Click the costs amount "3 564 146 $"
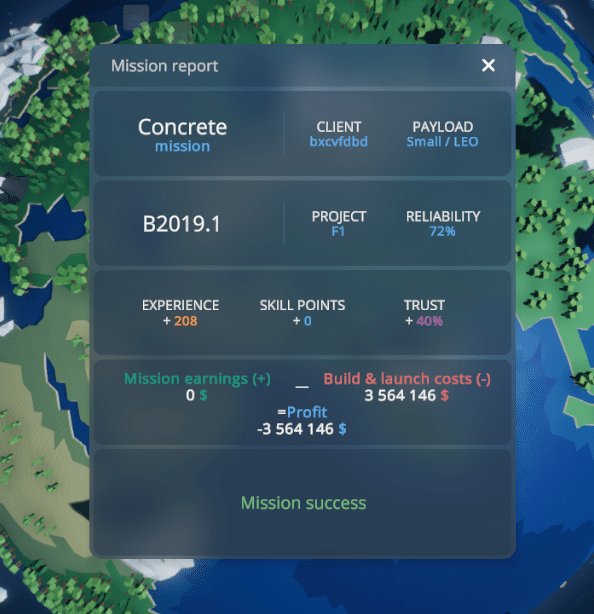The height and width of the screenshot is (614, 594). point(407,395)
